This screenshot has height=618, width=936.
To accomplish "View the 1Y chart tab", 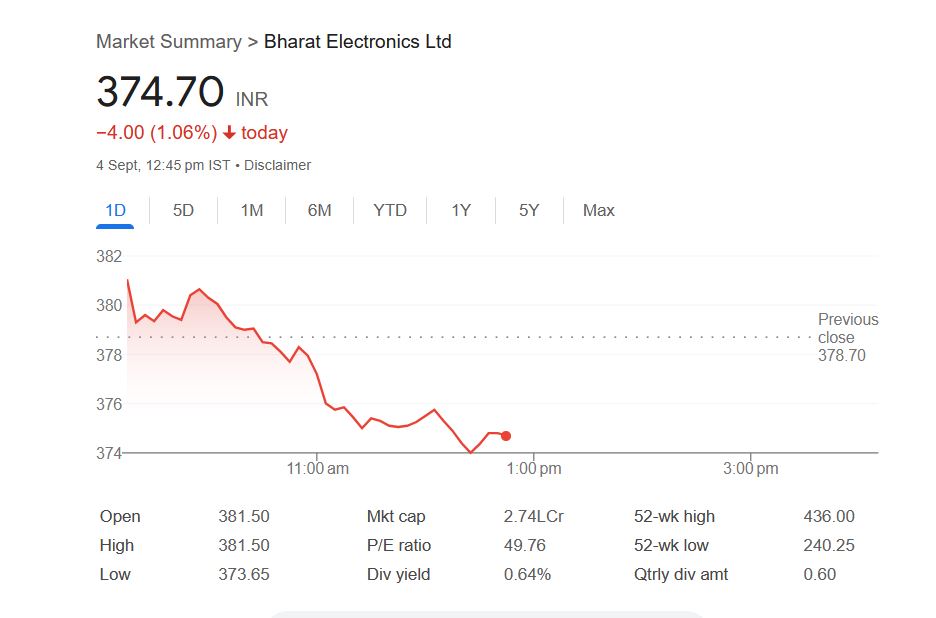I will [460, 210].
